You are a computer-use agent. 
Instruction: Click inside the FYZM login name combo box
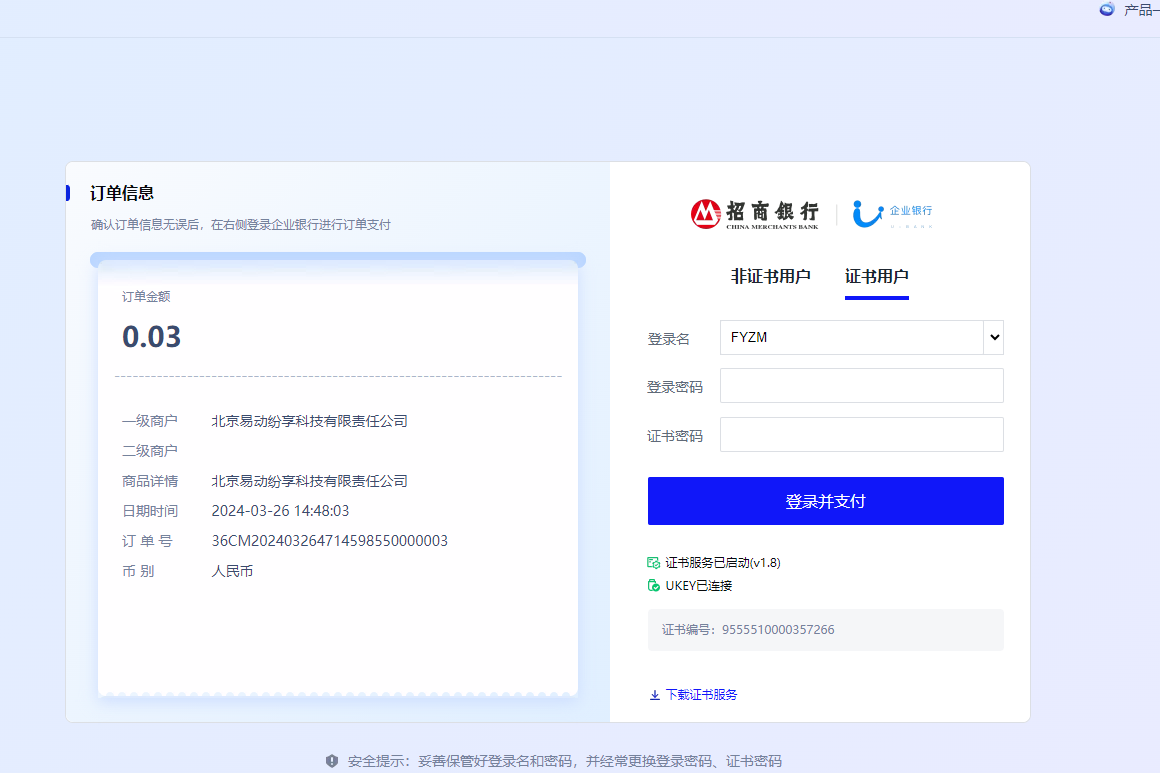[x=850, y=337]
